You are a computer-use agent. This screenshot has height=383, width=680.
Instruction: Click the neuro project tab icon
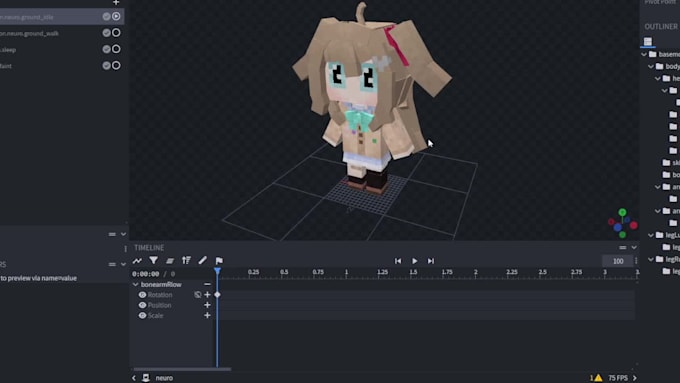click(146, 378)
